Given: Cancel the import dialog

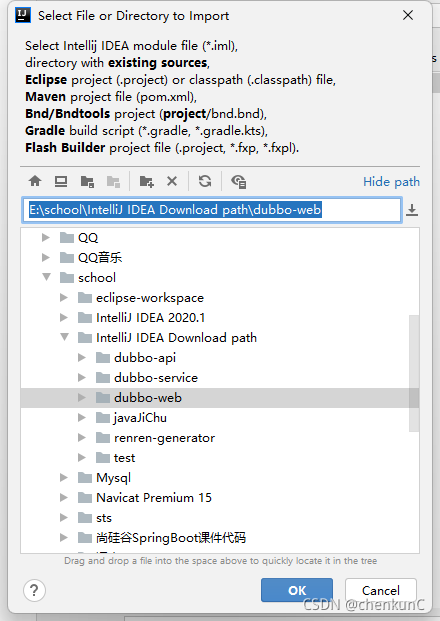Looking at the screenshot, I should point(381,590).
